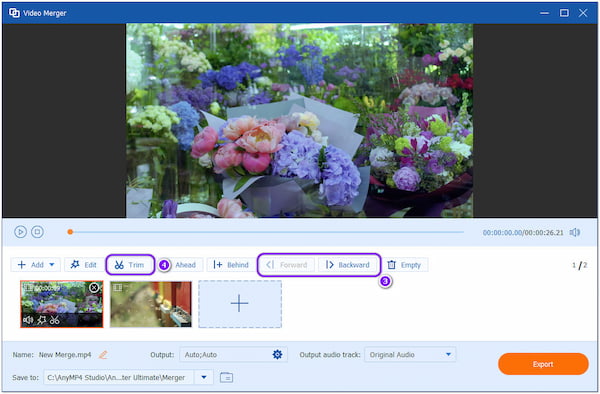Click scissors icon on first clip
600x394 pixels.
coord(55,320)
